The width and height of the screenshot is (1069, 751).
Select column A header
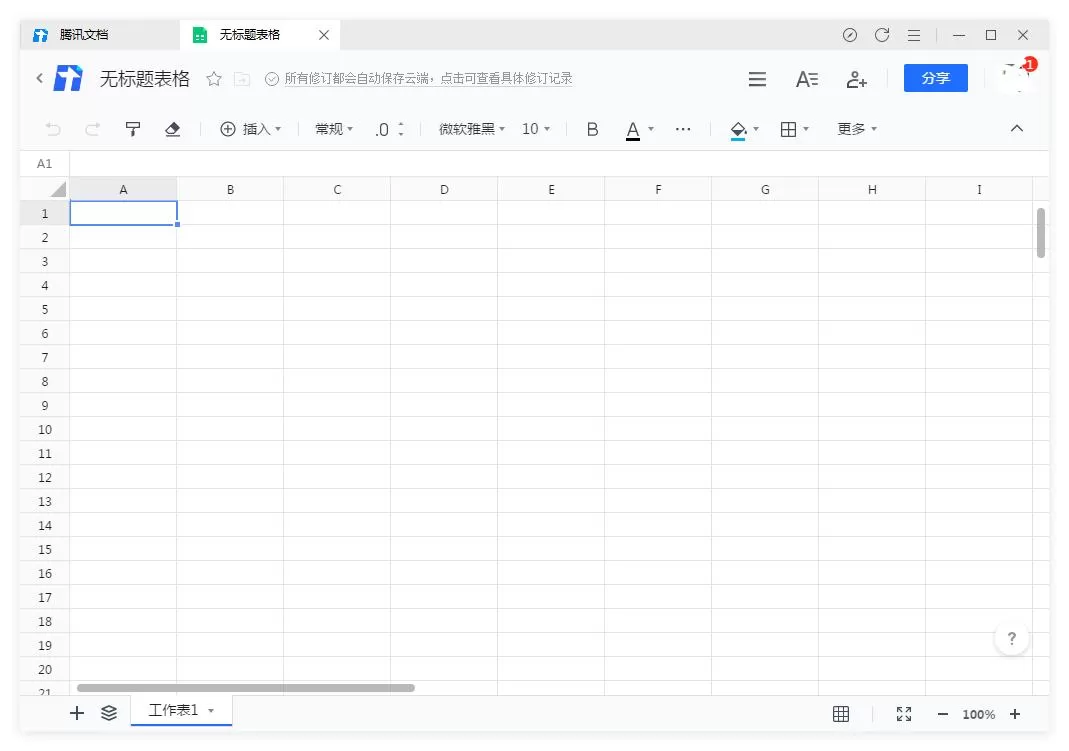click(x=123, y=189)
